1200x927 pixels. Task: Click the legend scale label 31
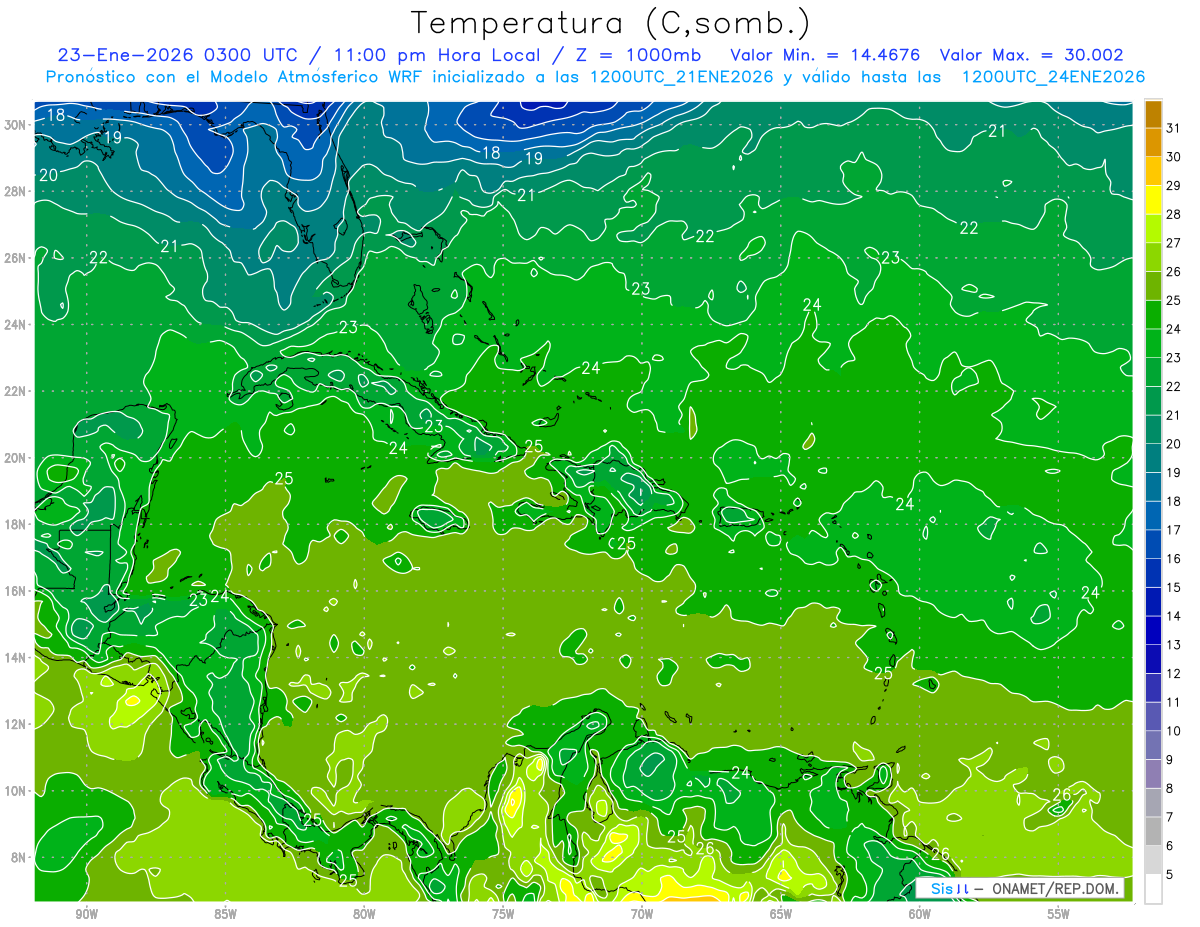[1174, 127]
